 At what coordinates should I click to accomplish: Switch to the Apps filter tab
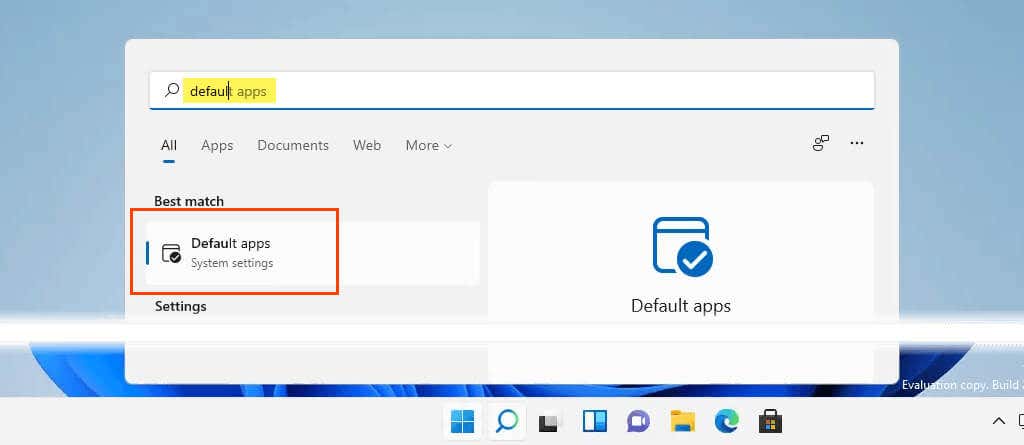click(x=217, y=145)
